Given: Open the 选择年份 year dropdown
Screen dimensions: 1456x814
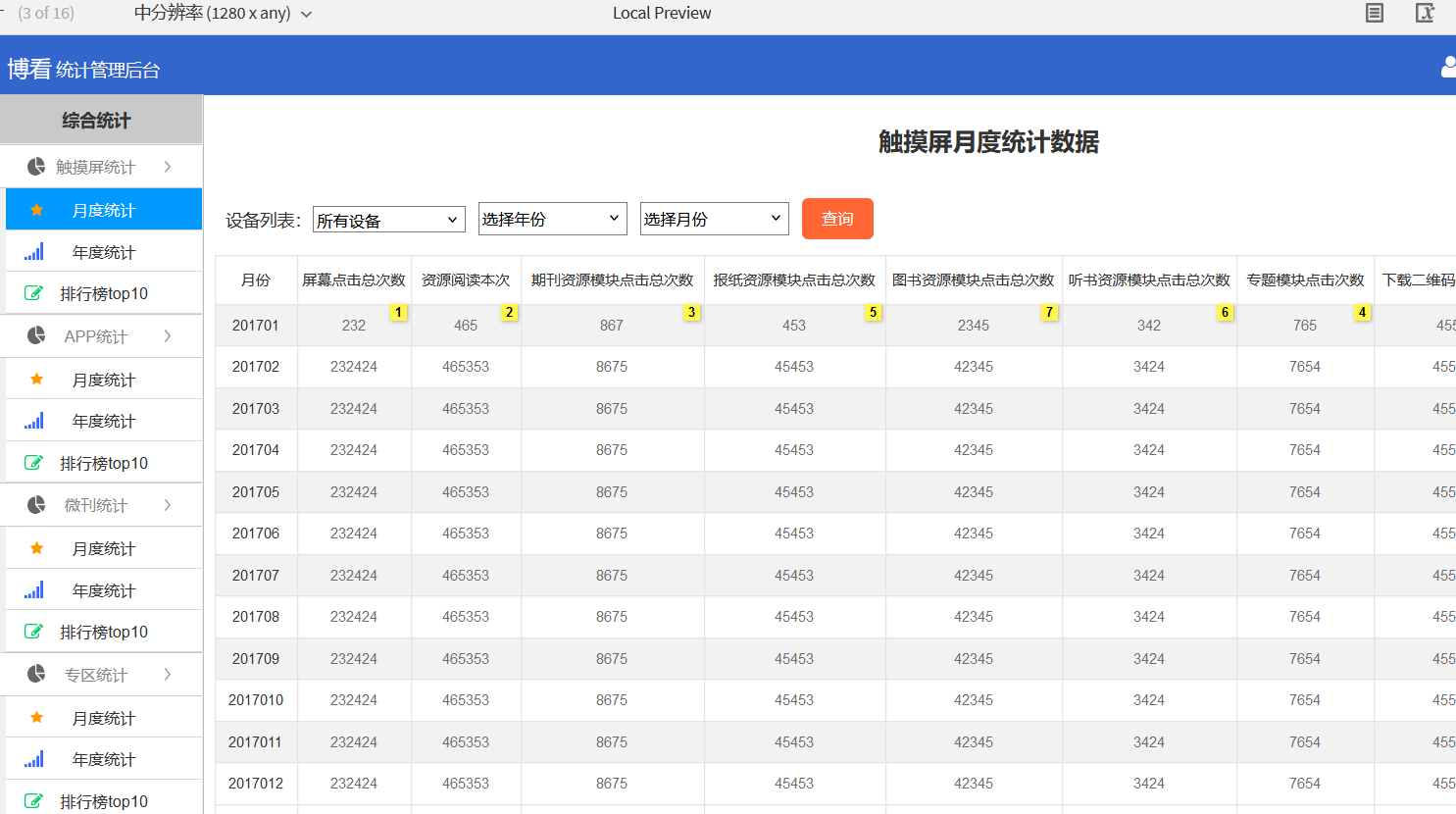Looking at the screenshot, I should (x=552, y=219).
